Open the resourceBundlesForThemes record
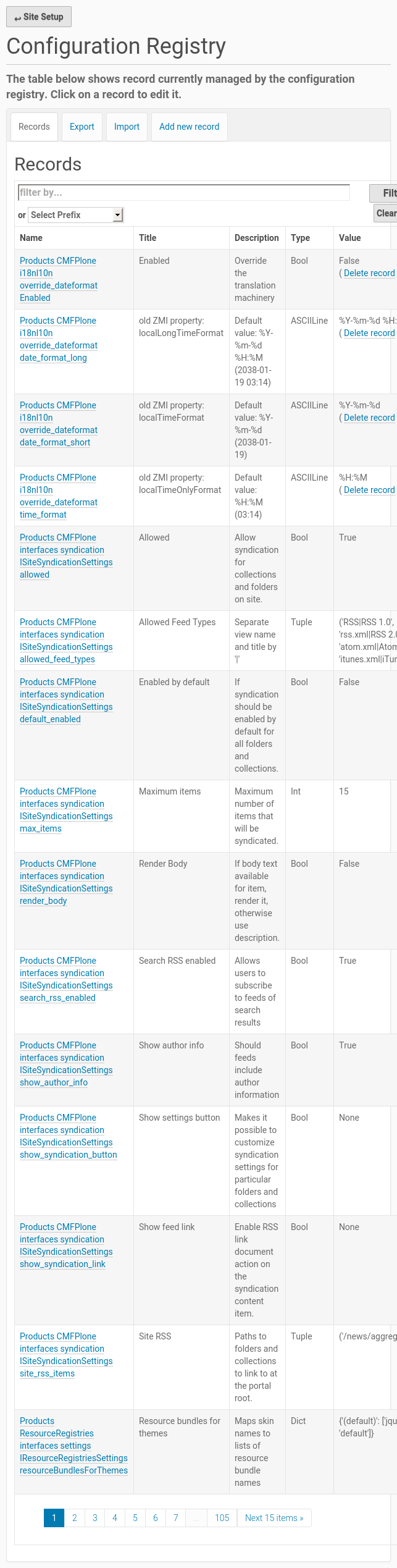The height and width of the screenshot is (1568, 397). [73, 1446]
